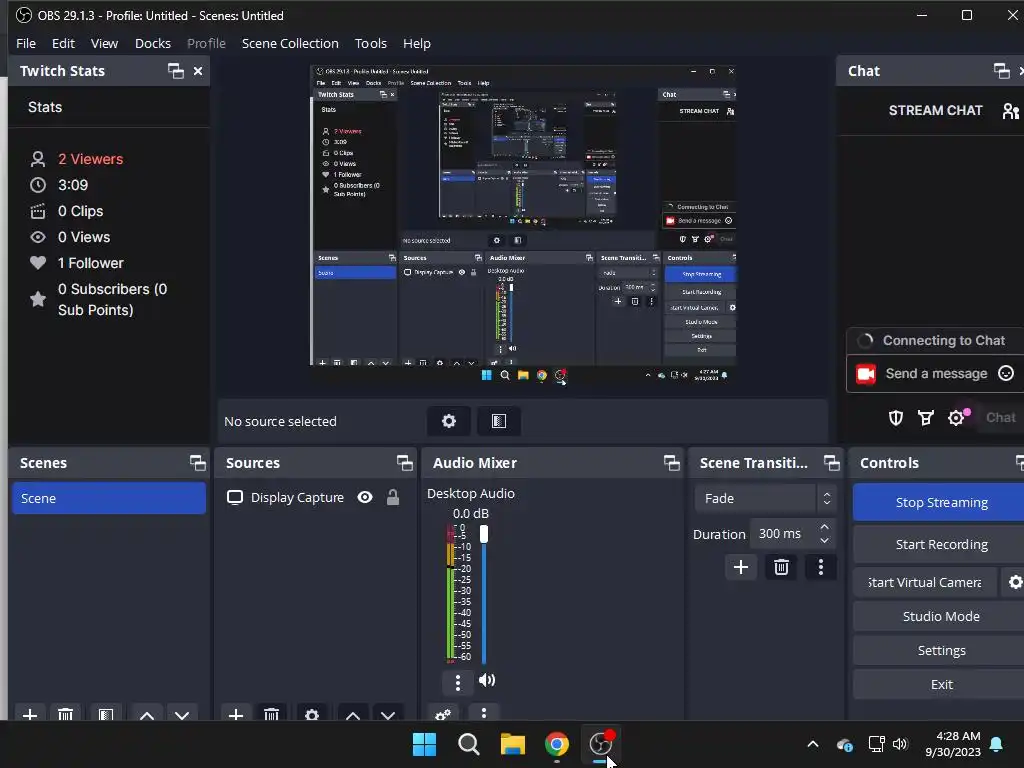
Task: Float the Sources dock
Action: click(x=404, y=463)
